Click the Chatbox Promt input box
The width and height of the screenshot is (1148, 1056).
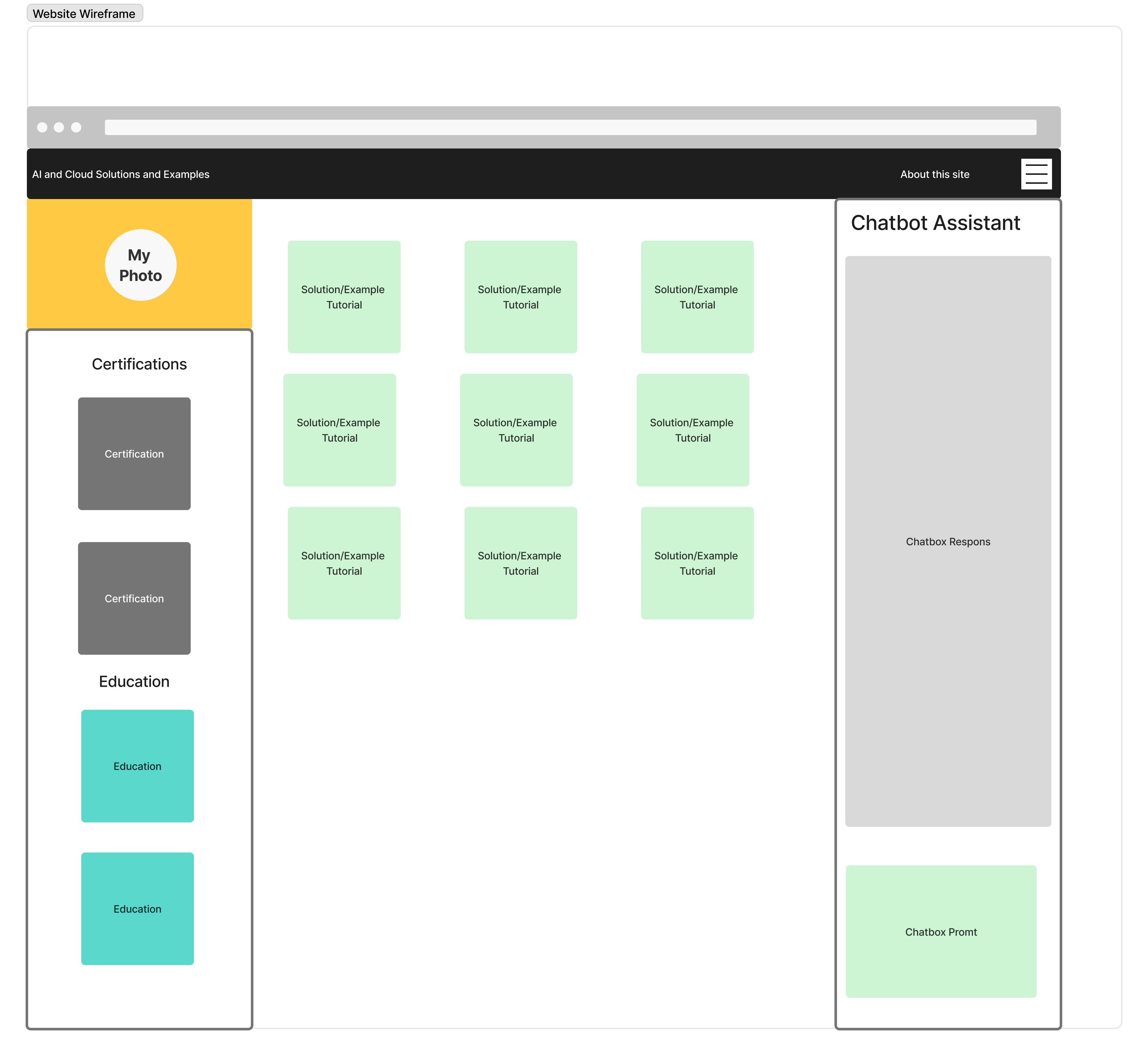click(941, 932)
